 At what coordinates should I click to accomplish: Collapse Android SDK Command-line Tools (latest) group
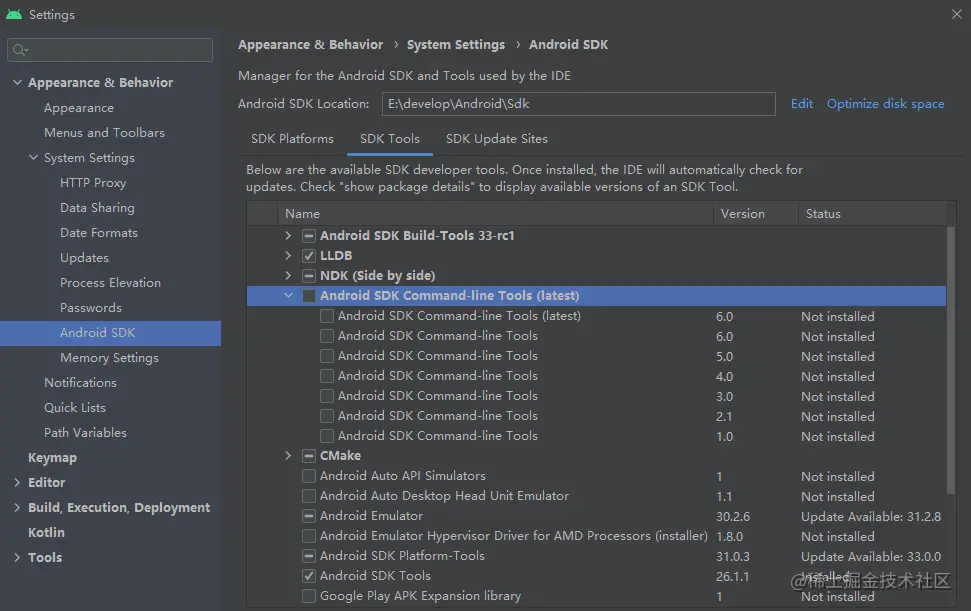coord(288,296)
